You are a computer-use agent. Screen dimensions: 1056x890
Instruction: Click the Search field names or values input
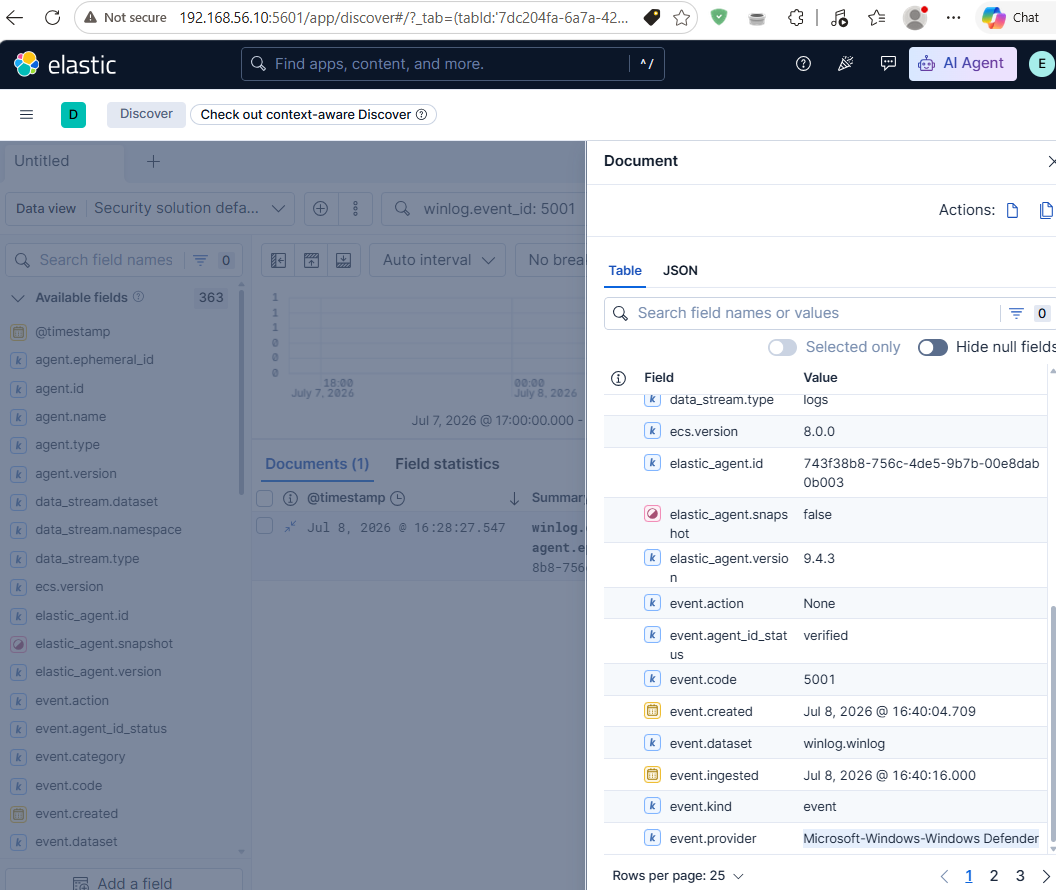(803, 313)
